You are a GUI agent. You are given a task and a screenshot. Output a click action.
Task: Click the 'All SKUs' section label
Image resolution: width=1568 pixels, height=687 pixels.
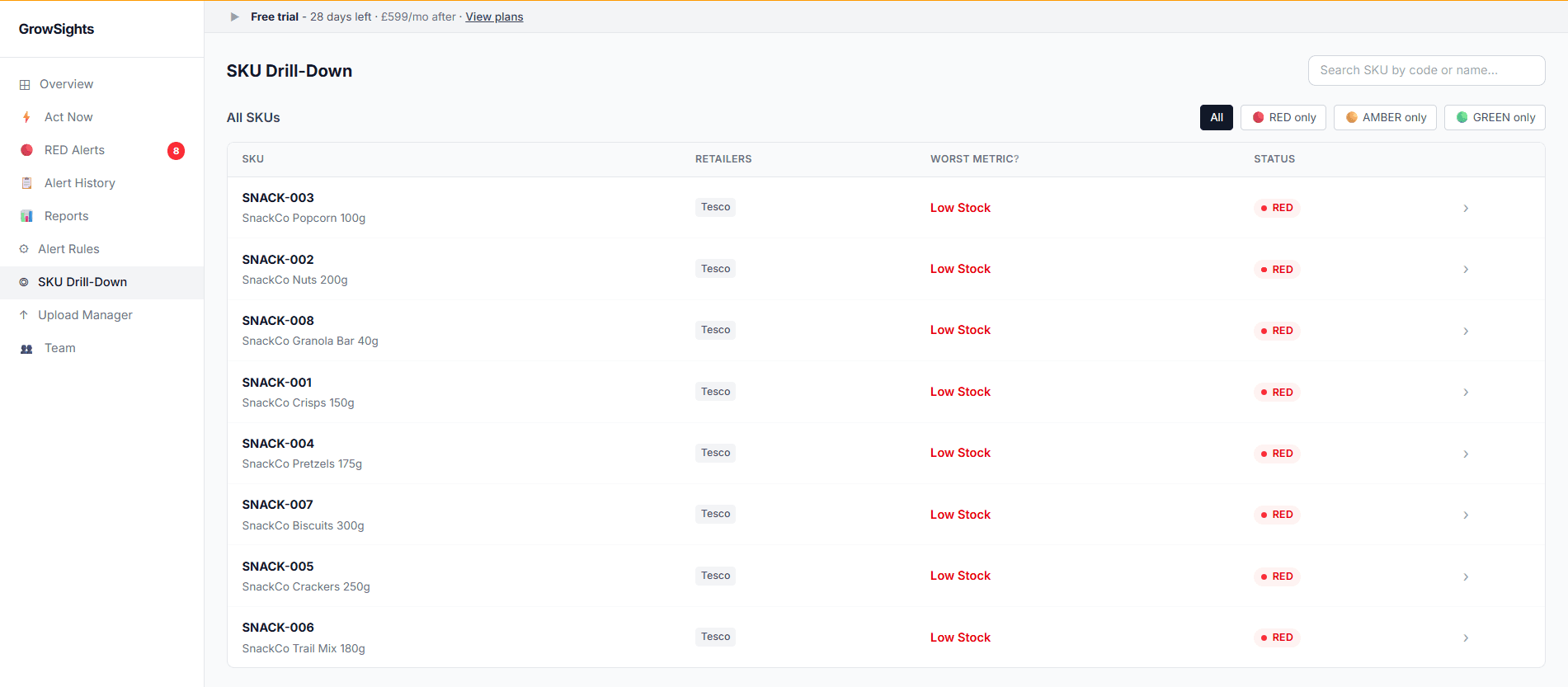(x=253, y=118)
